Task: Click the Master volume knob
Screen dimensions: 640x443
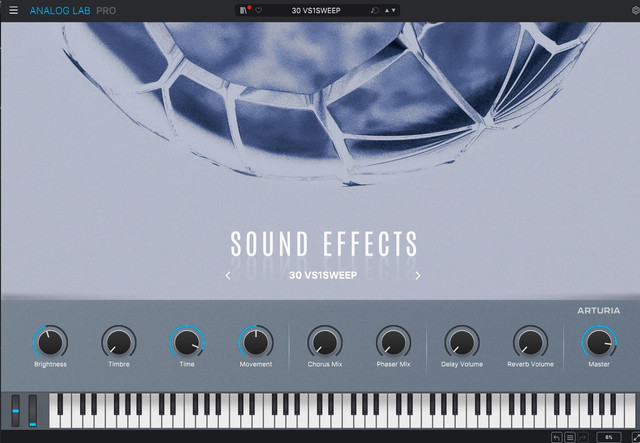Action: 599,343
